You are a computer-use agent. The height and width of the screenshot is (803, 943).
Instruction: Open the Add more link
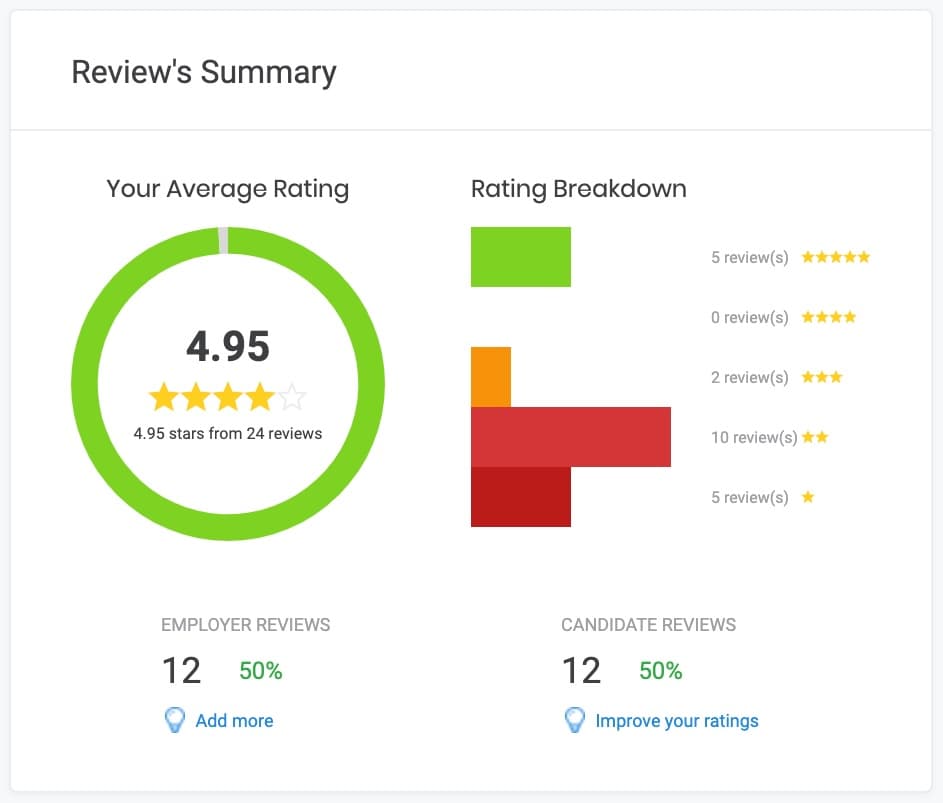point(235,721)
